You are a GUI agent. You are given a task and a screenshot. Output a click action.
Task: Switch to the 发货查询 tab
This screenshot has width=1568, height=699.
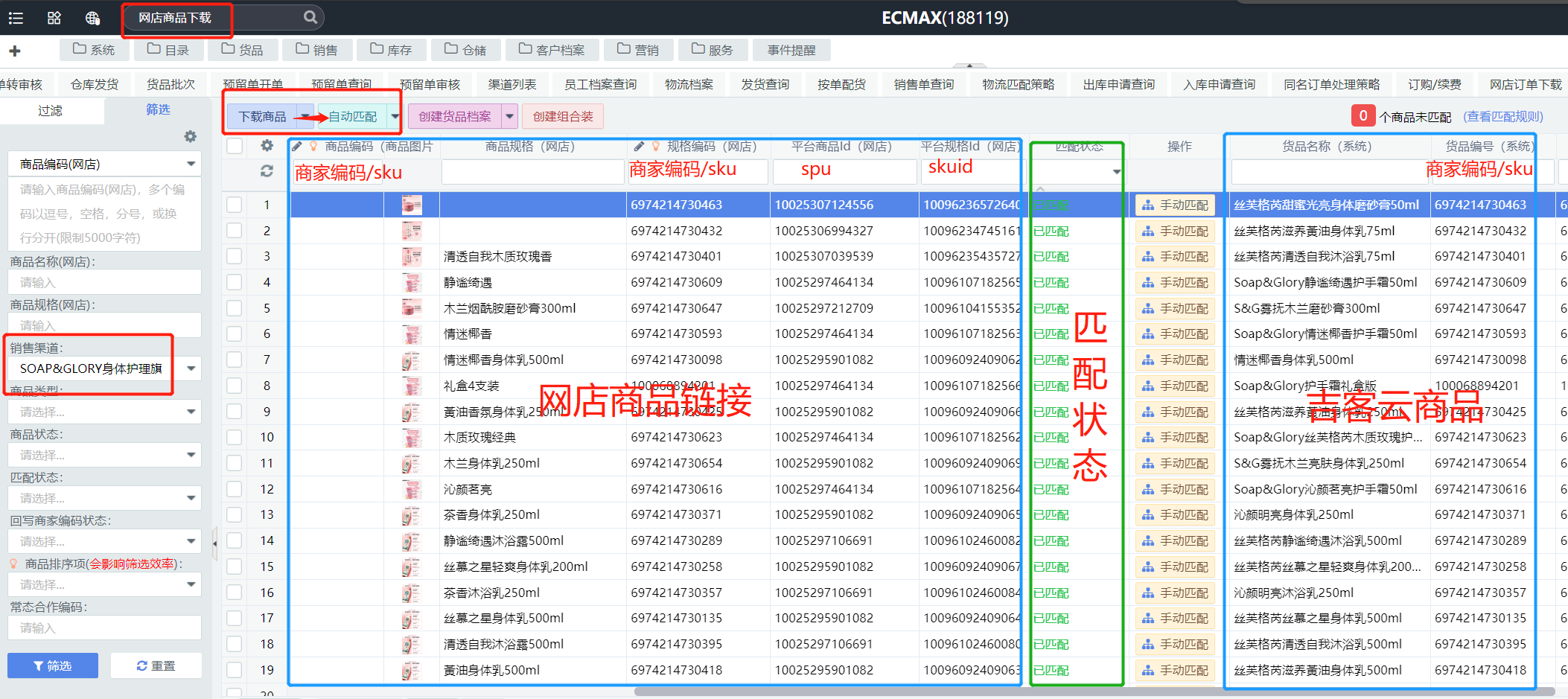tap(765, 84)
